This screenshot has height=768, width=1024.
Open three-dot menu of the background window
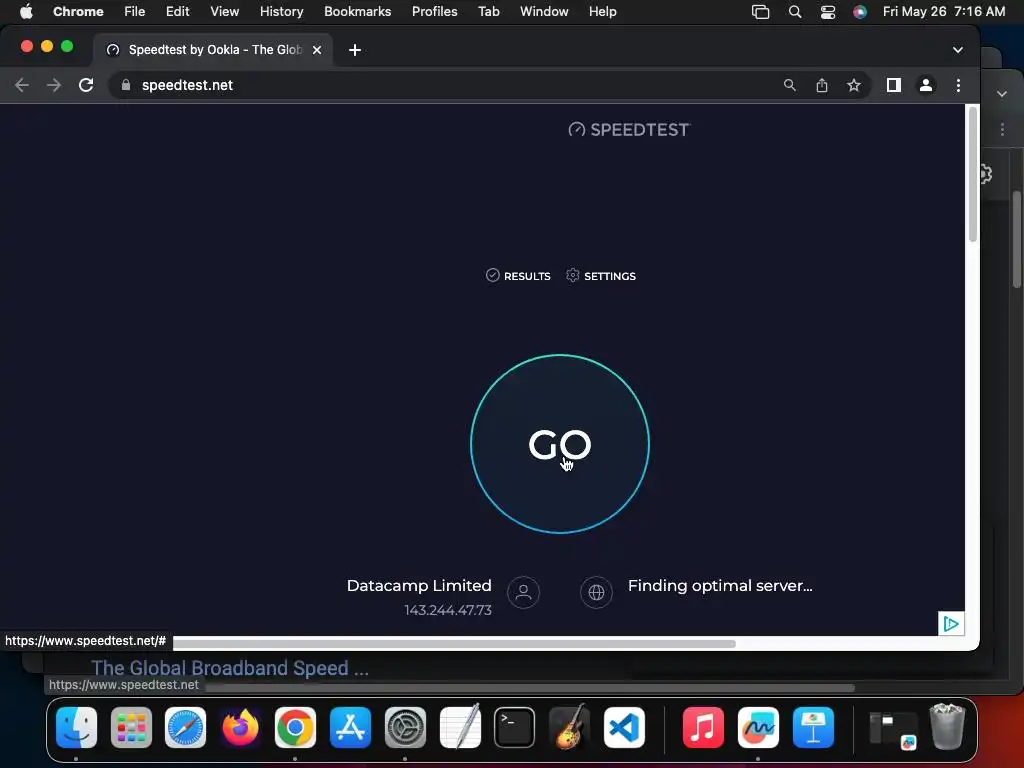[x=1002, y=129]
